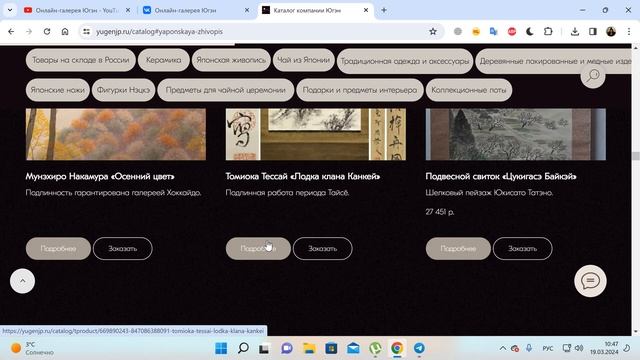Open Google Translate extension icon
640x360 pixels.
point(493,31)
